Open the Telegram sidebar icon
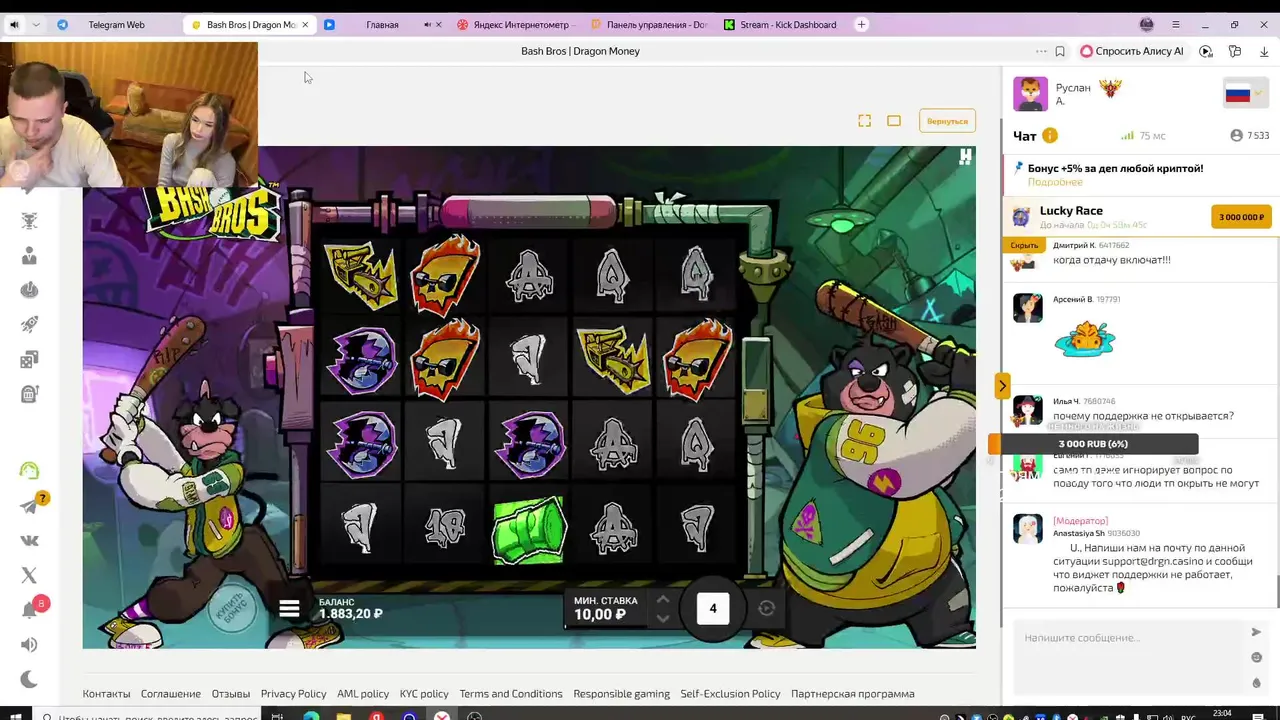Image resolution: width=1280 pixels, height=720 pixels. pyautogui.click(x=29, y=506)
